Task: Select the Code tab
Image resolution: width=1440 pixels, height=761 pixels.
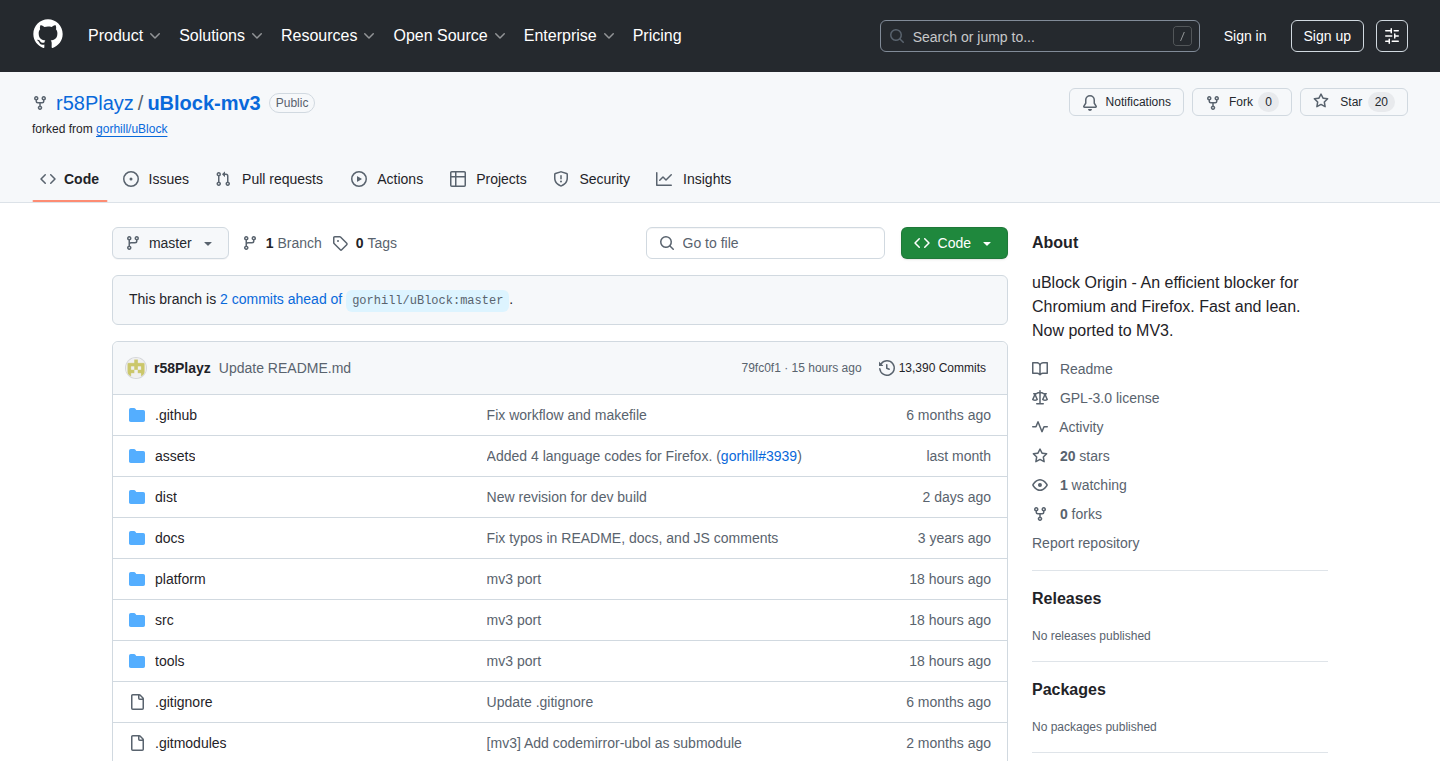Action: coord(70,179)
